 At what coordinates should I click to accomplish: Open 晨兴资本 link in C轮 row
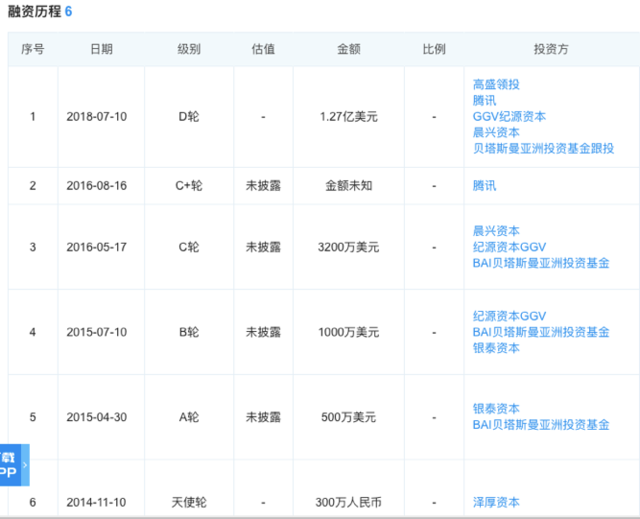click(x=496, y=231)
